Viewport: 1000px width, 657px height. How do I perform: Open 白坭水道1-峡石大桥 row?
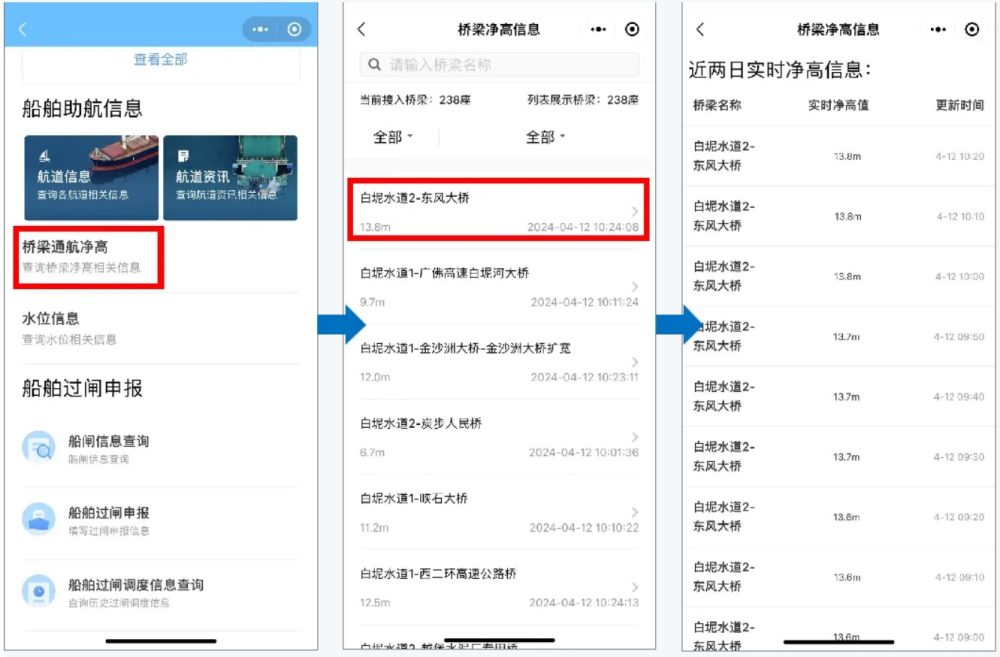pos(499,512)
